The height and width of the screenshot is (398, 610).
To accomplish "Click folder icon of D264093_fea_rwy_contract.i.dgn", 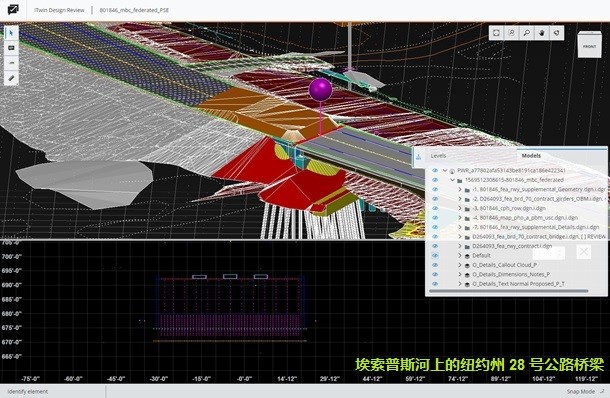I will (x=467, y=246).
